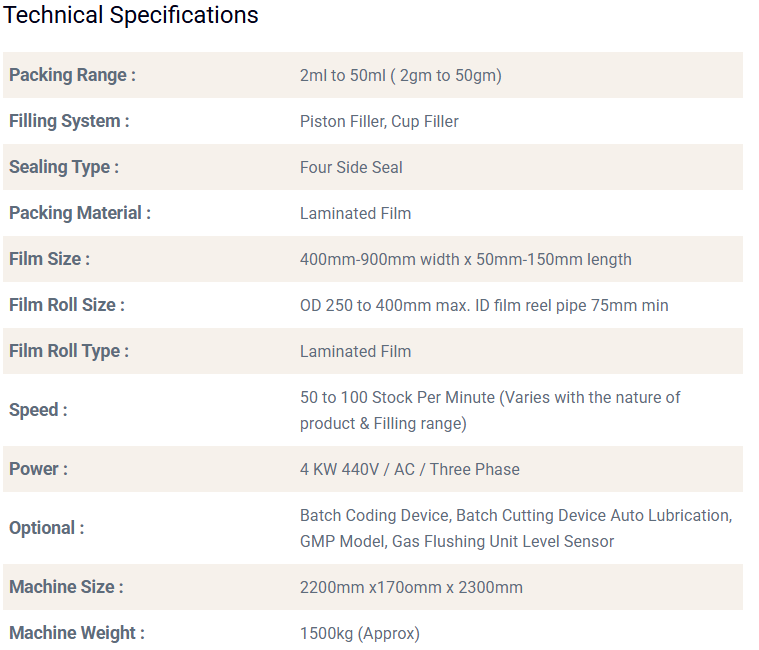Click the Piston Filler, Cup Filler text
Viewport: 759px width, 650px height.
point(379,121)
